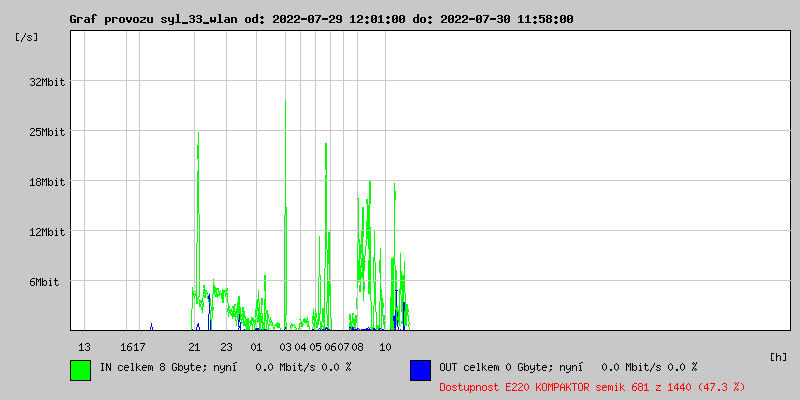
Task: Click the 18Mbit y-axis label
Action: point(47,182)
